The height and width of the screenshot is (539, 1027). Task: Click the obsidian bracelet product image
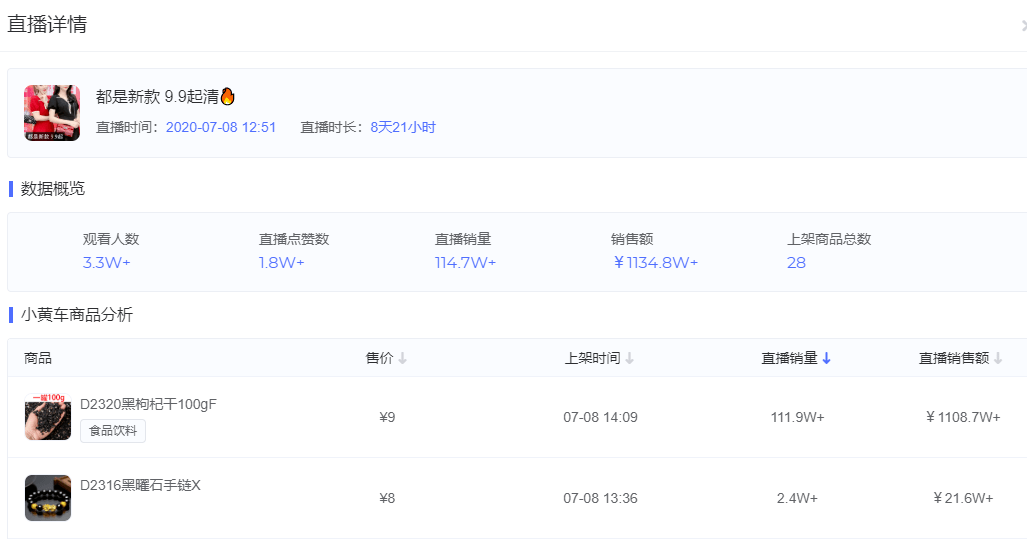click(x=48, y=498)
